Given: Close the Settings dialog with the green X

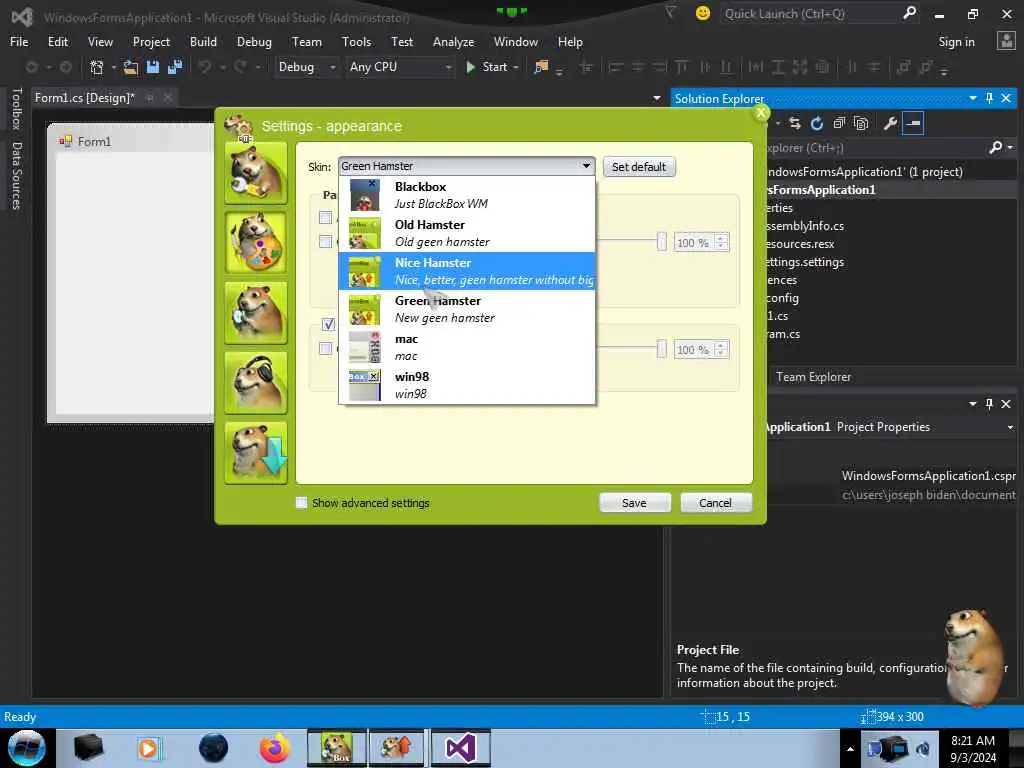Looking at the screenshot, I should [x=761, y=112].
